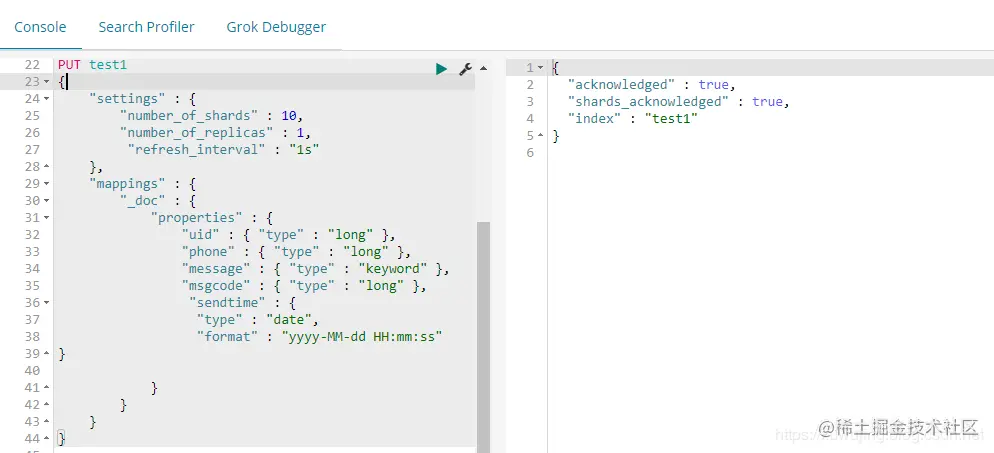The image size is (994, 453).
Task: Click the value 10 for number_of_shards
Action: pyautogui.click(x=289, y=116)
